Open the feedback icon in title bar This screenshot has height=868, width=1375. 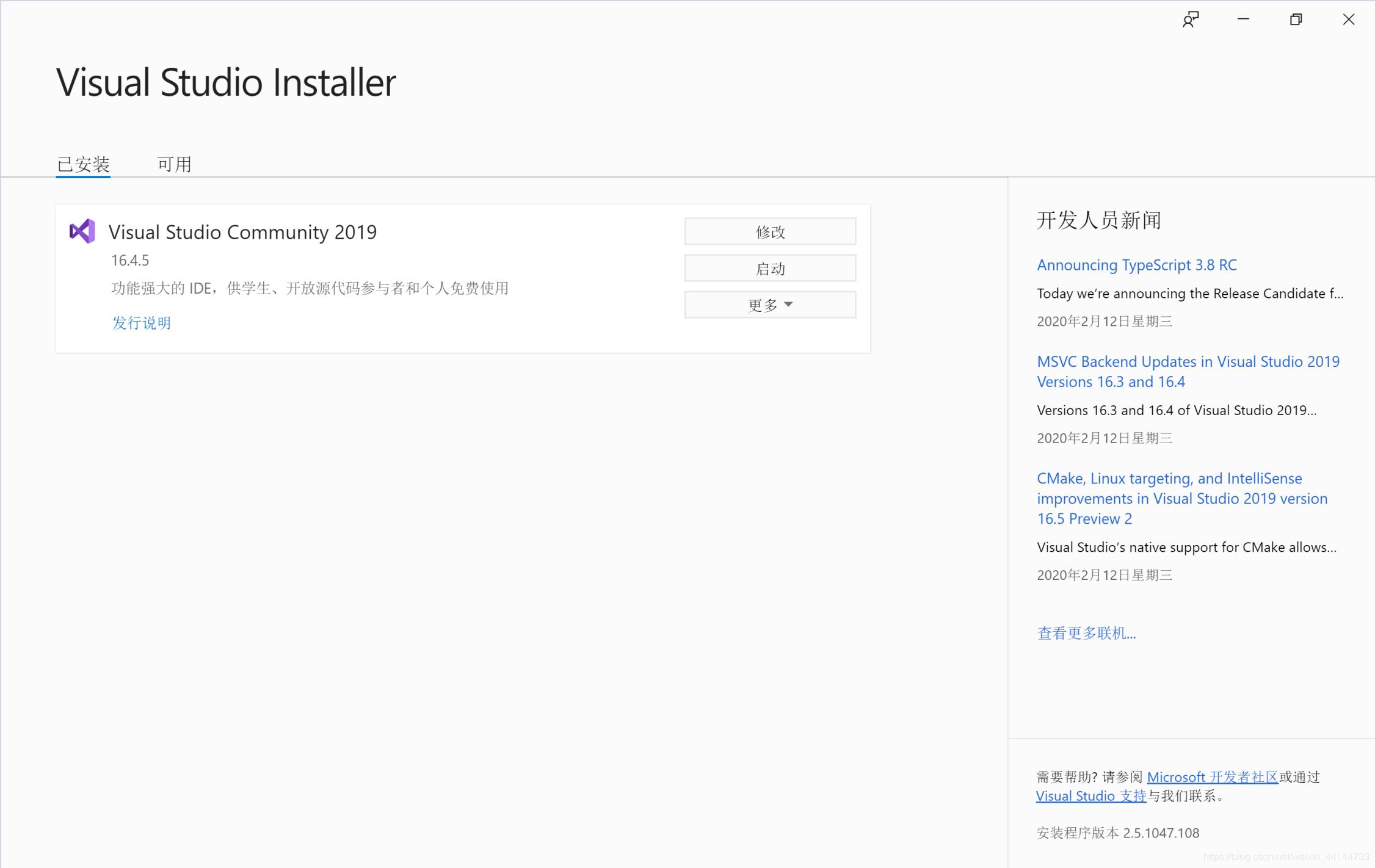pyautogui.click(x=1190, y=20)
